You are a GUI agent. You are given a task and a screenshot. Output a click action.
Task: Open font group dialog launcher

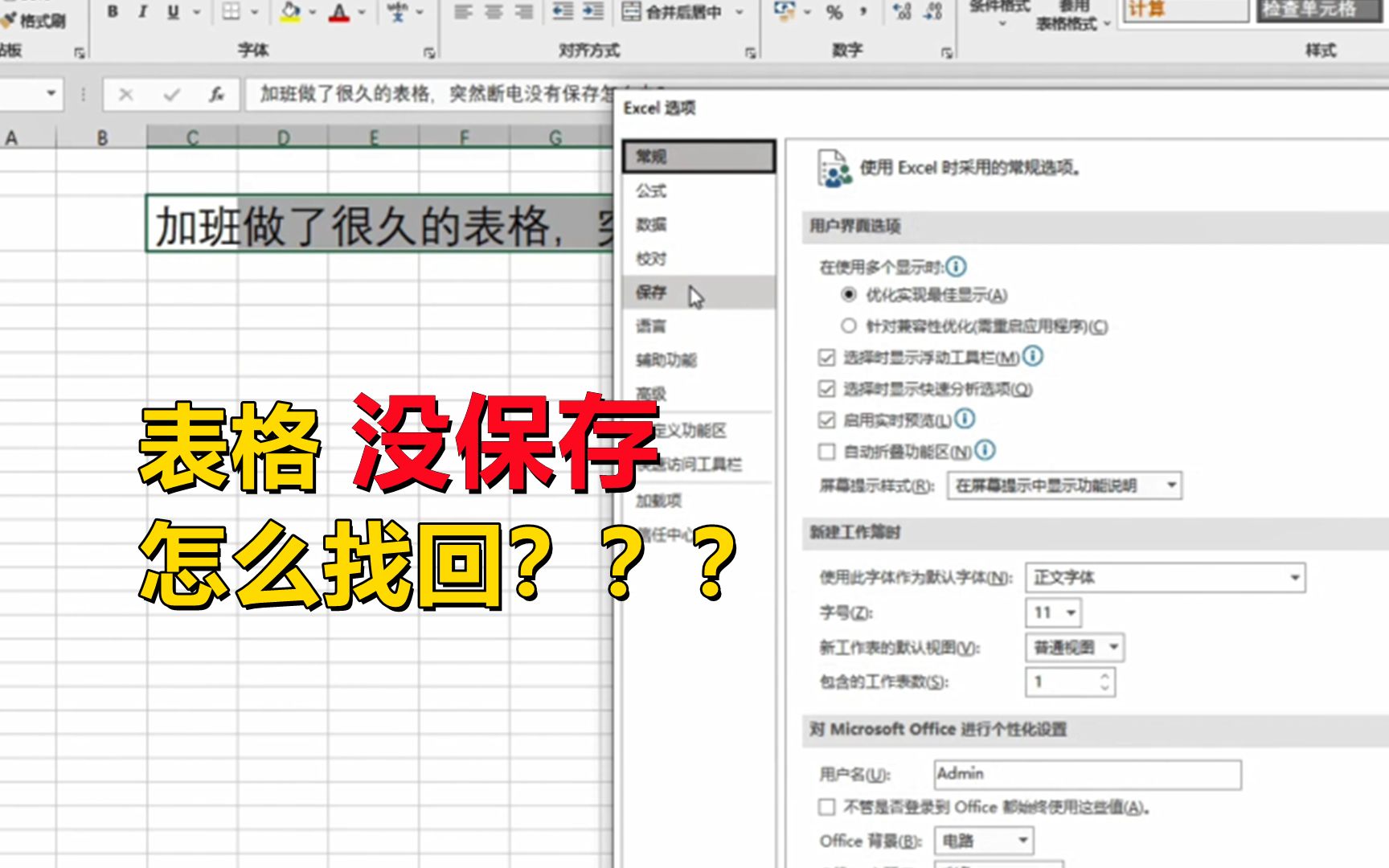tap(430, 53)
